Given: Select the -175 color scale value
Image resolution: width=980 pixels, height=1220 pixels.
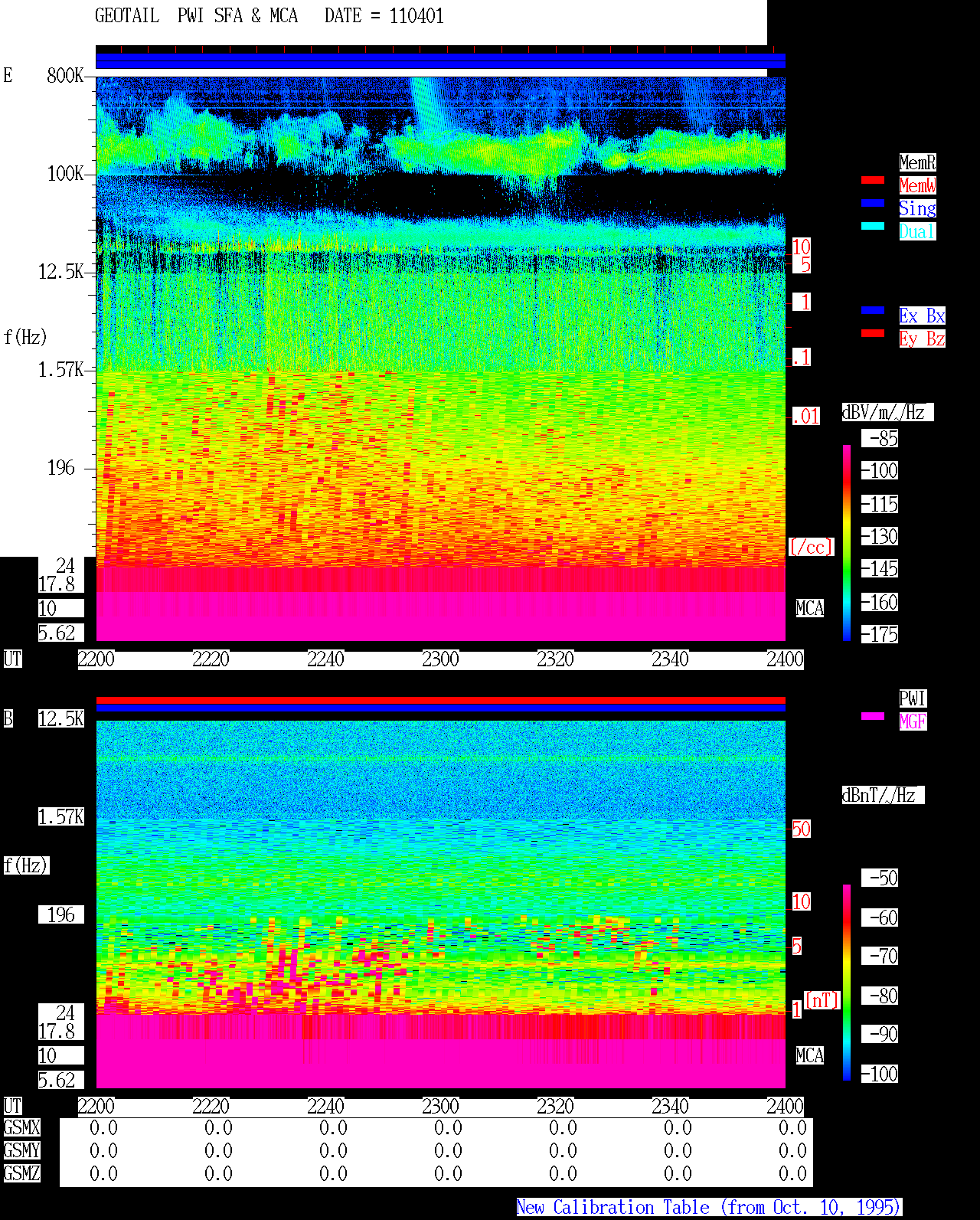Looking at the screenshot, I should [x=880, y=634].
